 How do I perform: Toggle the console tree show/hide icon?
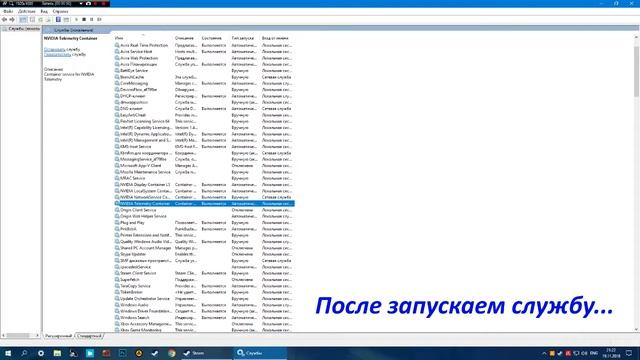(x=23, y=20)
